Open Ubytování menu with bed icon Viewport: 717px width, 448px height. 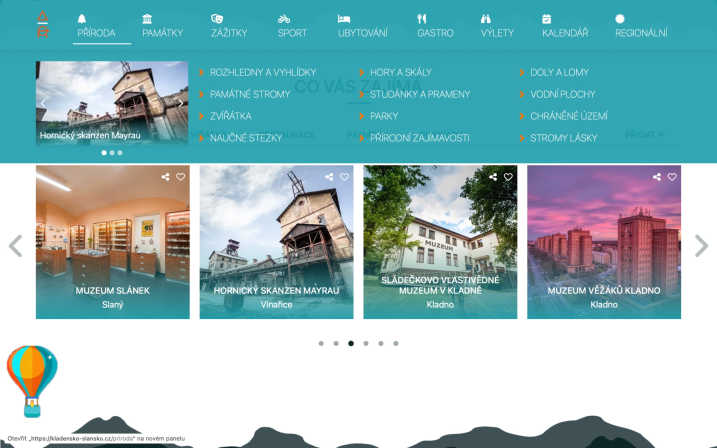tap(363, 26)
